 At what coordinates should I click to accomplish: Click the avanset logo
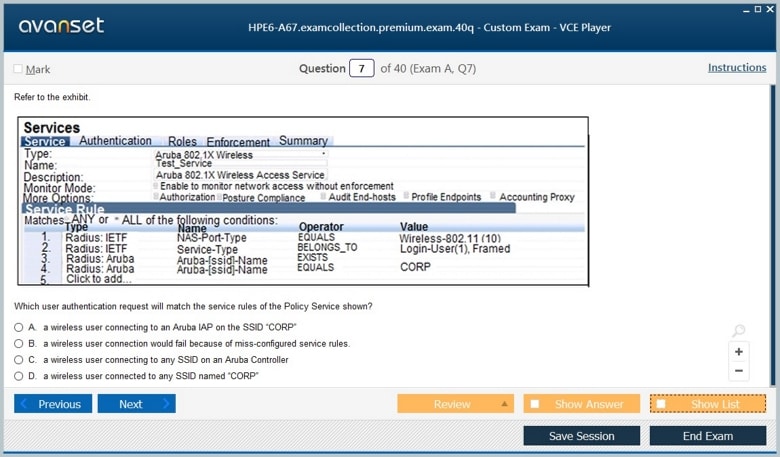(x=61, y=25)
